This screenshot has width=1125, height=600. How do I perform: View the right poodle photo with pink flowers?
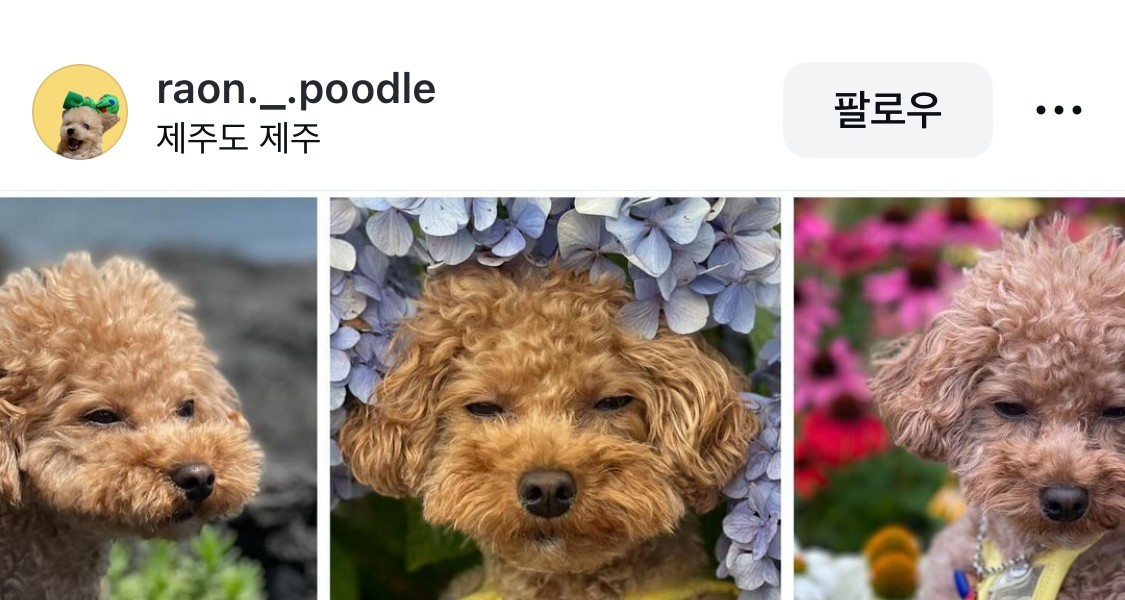959,398
